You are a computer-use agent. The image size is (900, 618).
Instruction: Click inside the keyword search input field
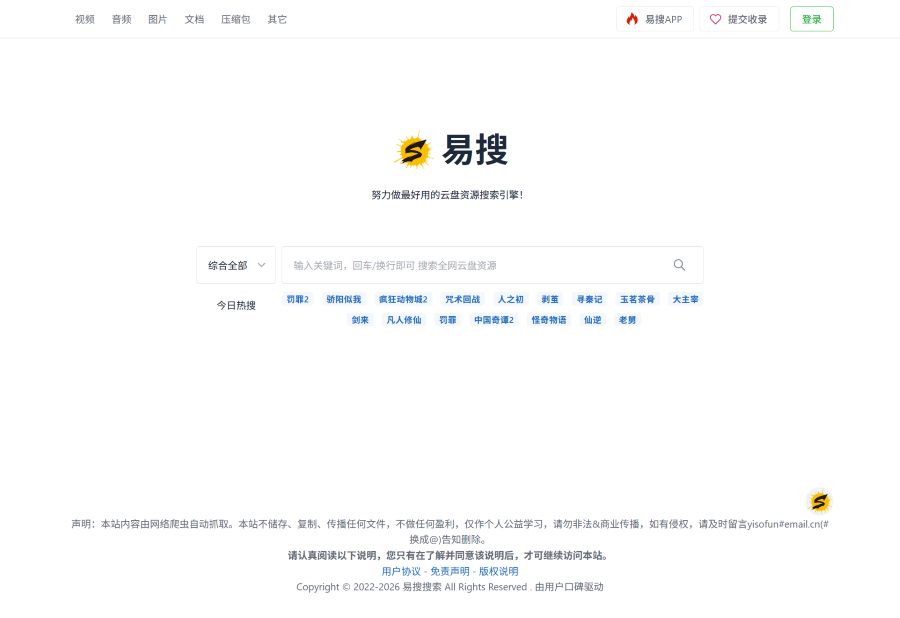pyautogui.click(x=470, y=265)
